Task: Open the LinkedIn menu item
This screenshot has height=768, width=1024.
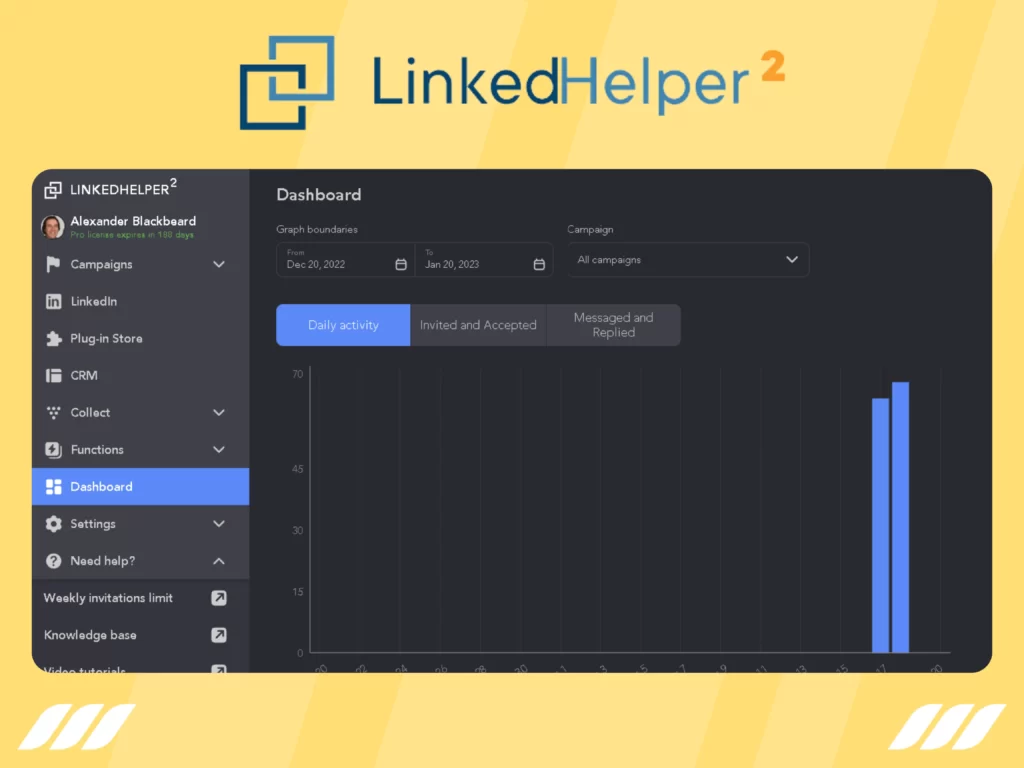Action: click(140, 301)
